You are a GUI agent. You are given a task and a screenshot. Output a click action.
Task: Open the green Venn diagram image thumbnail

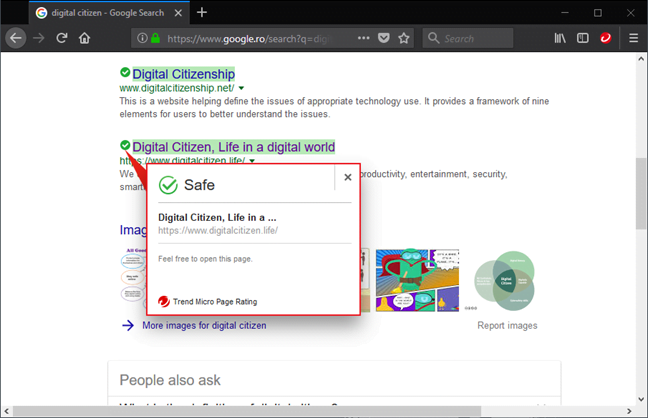[504, 281]
